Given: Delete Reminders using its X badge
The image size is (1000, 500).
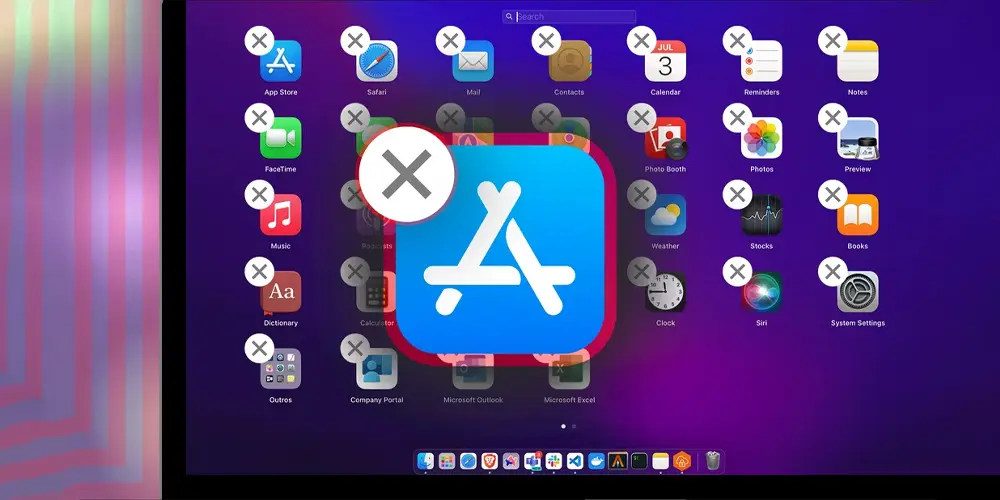Looking at the screenshot, I should point(738,41).
